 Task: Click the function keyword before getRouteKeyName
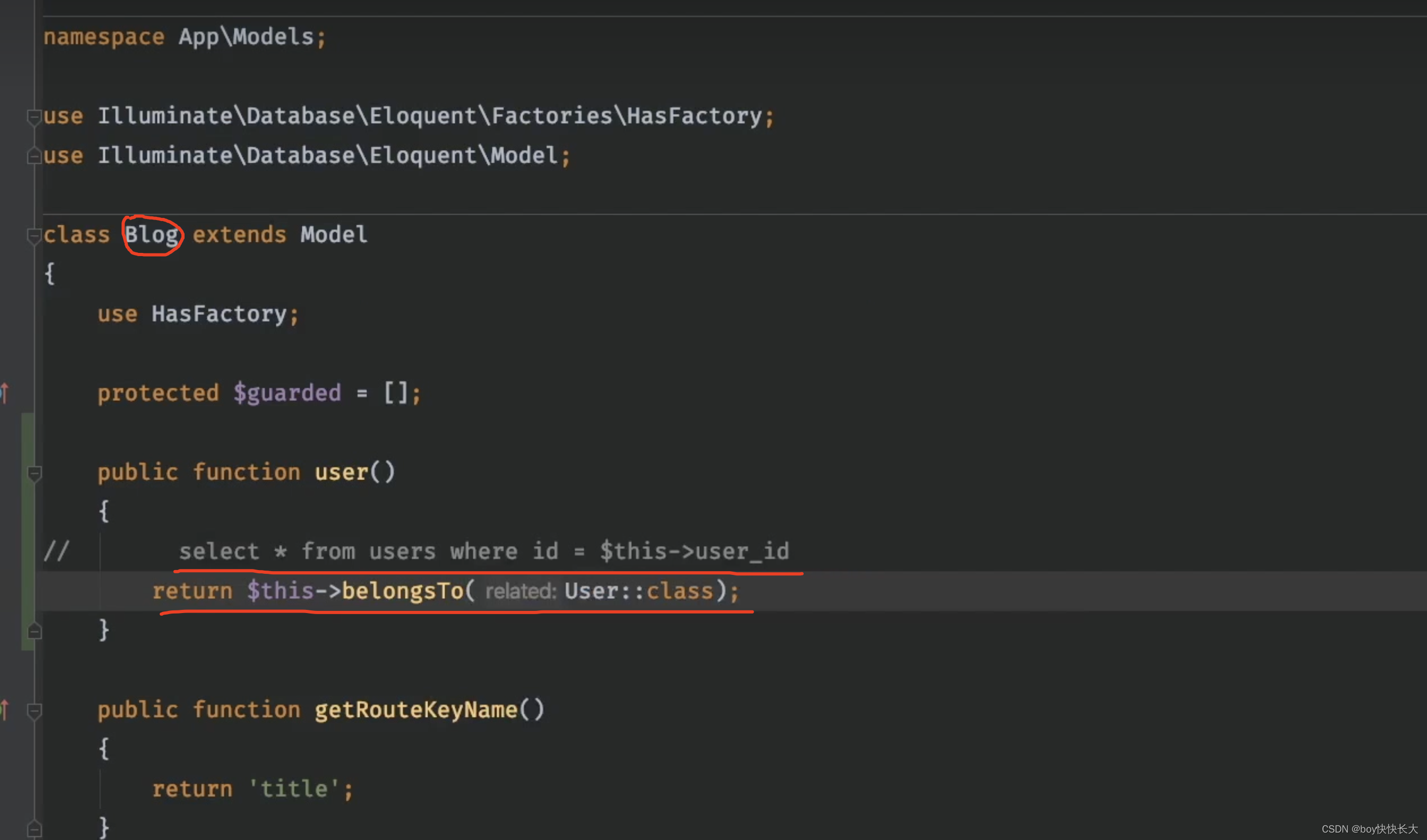(x=246, y=710)
